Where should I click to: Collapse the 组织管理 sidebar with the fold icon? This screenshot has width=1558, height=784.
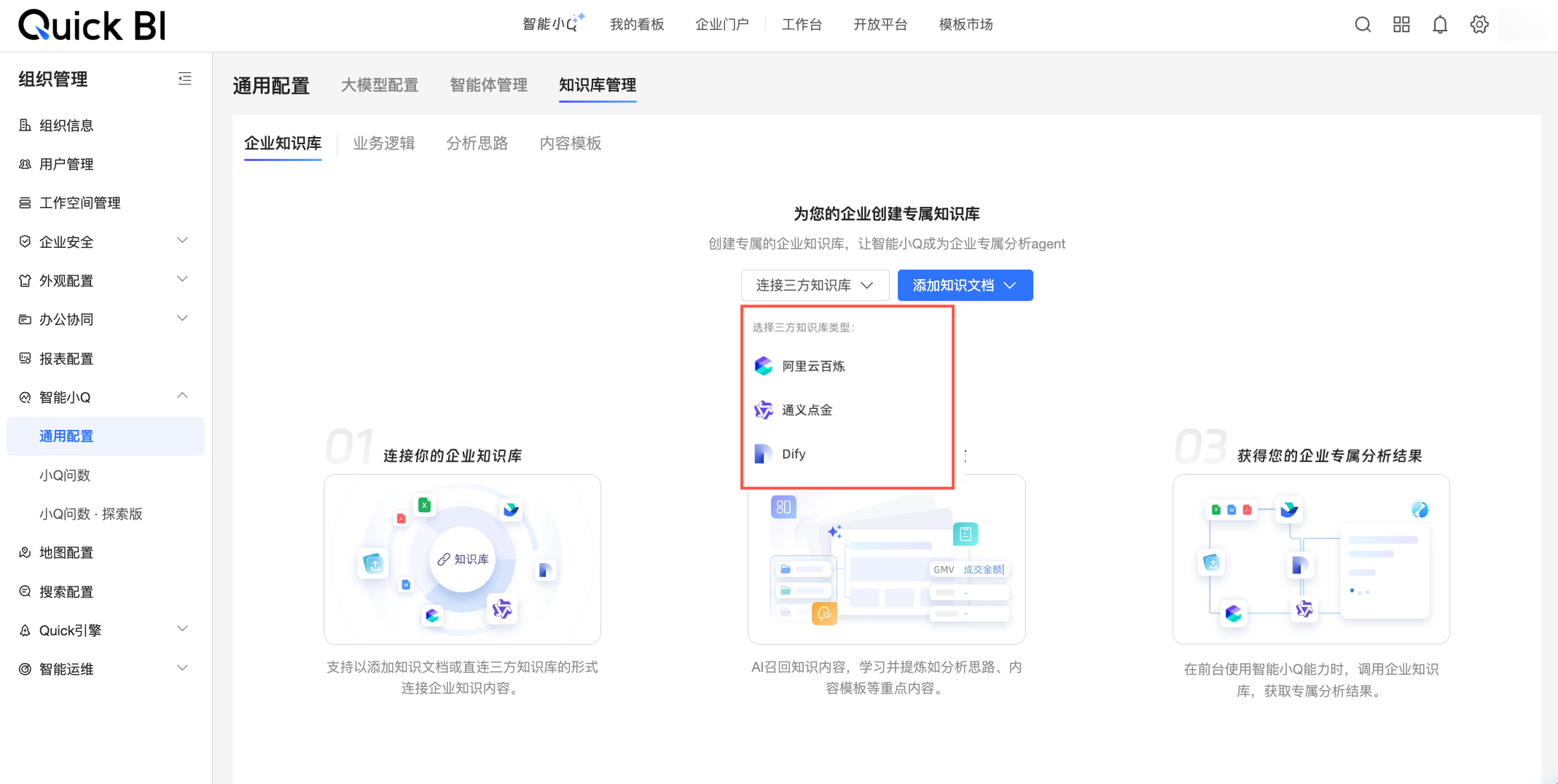point(185,79)
